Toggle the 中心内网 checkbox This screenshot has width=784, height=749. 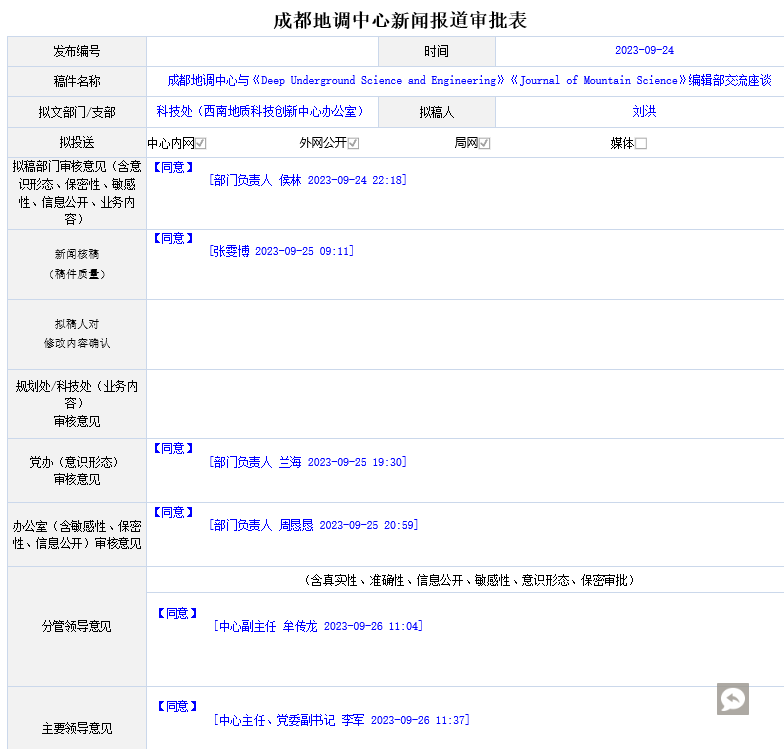pos(201,143)
